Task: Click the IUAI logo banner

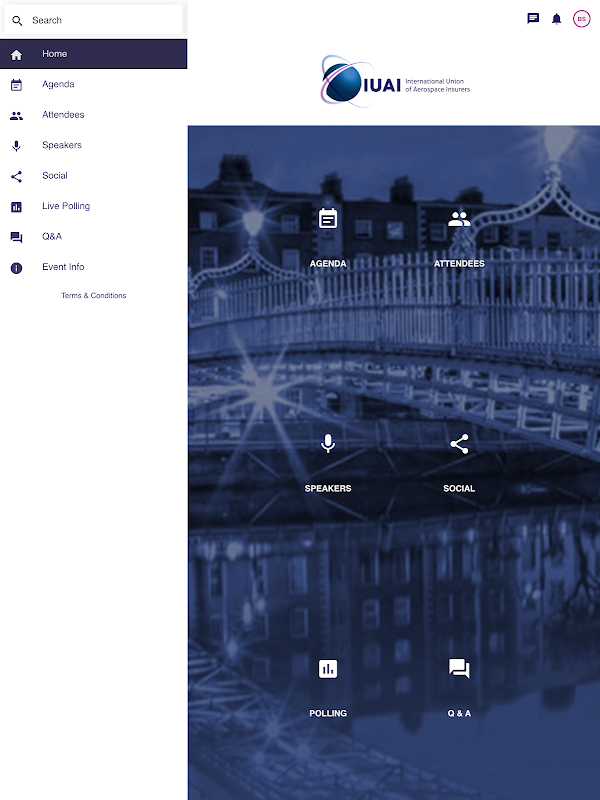Action: point(394,82)
